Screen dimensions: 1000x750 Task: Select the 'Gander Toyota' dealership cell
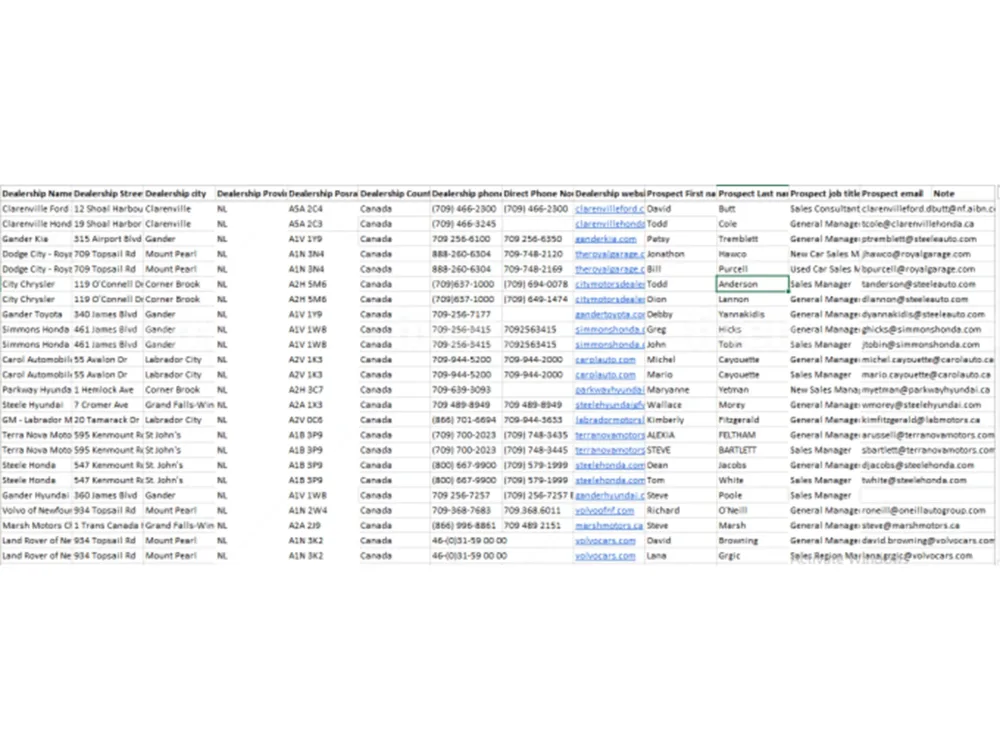36,314
